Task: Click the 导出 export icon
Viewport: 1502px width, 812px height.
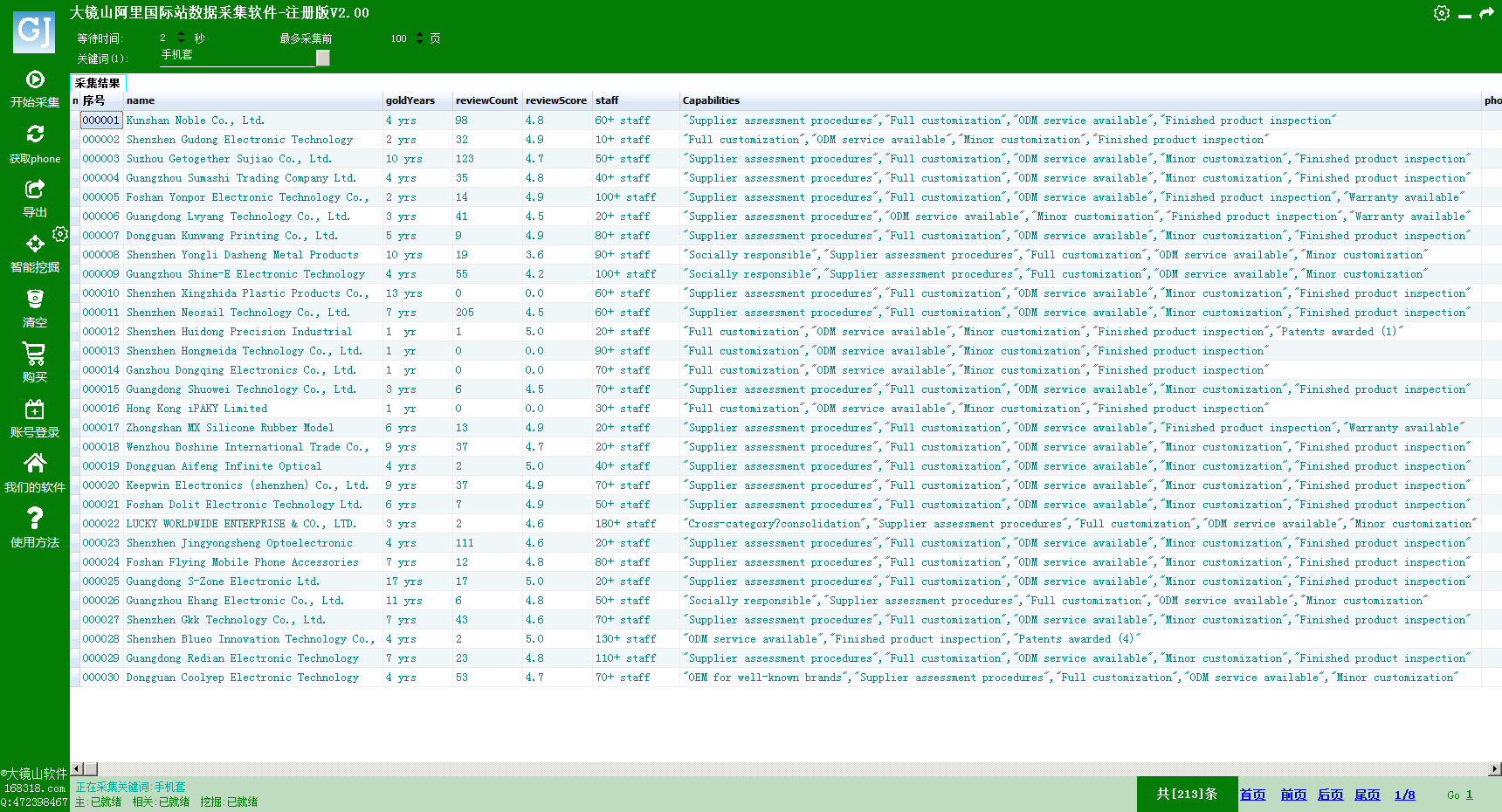Action: [x=35, y=189]
